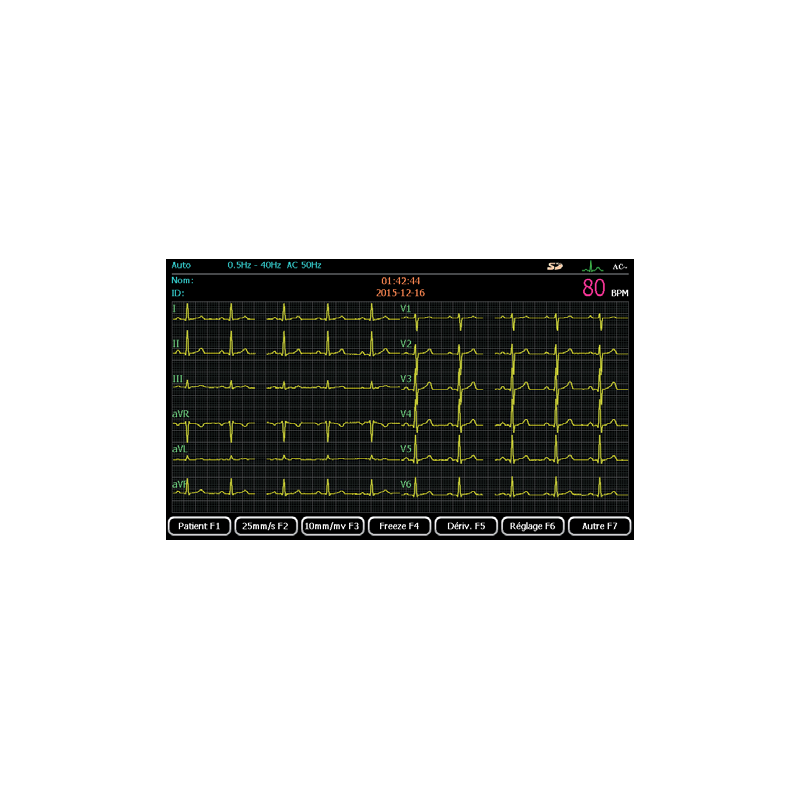Open settings via Réglage F6
Screen dimensions: 800x800
(533, 526)
